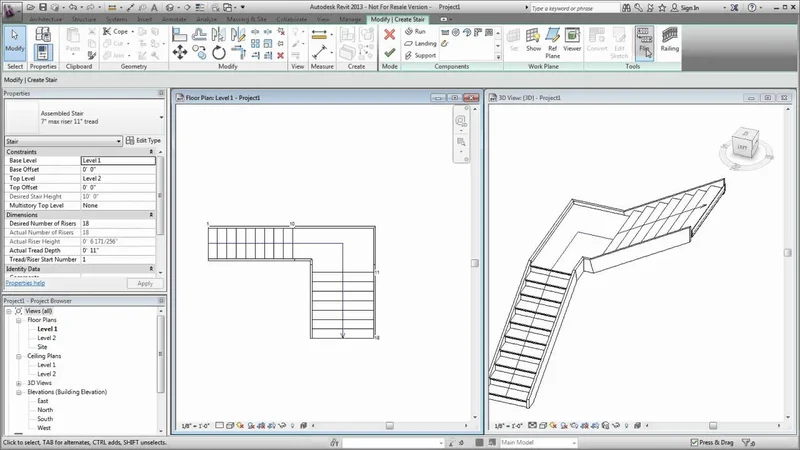Collapse the Floor Plans tree node
Screen dimensions: 800x450
[x=18, y=320]
